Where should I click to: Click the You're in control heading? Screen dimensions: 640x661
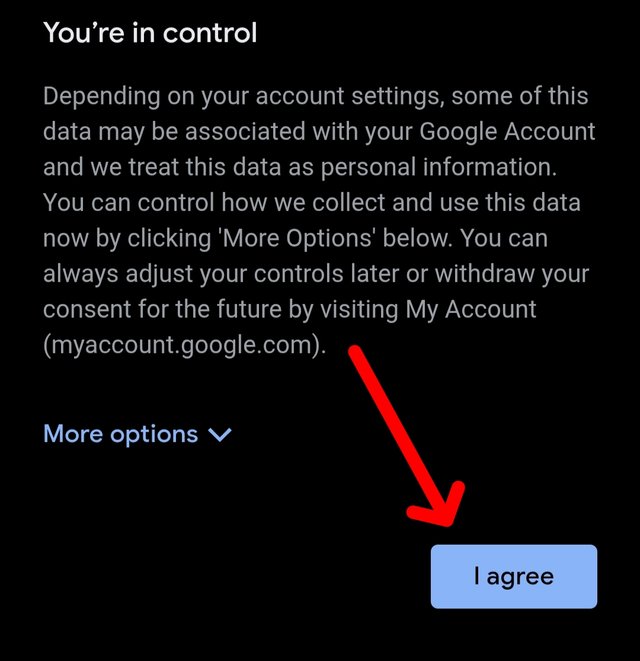point(150,32)
